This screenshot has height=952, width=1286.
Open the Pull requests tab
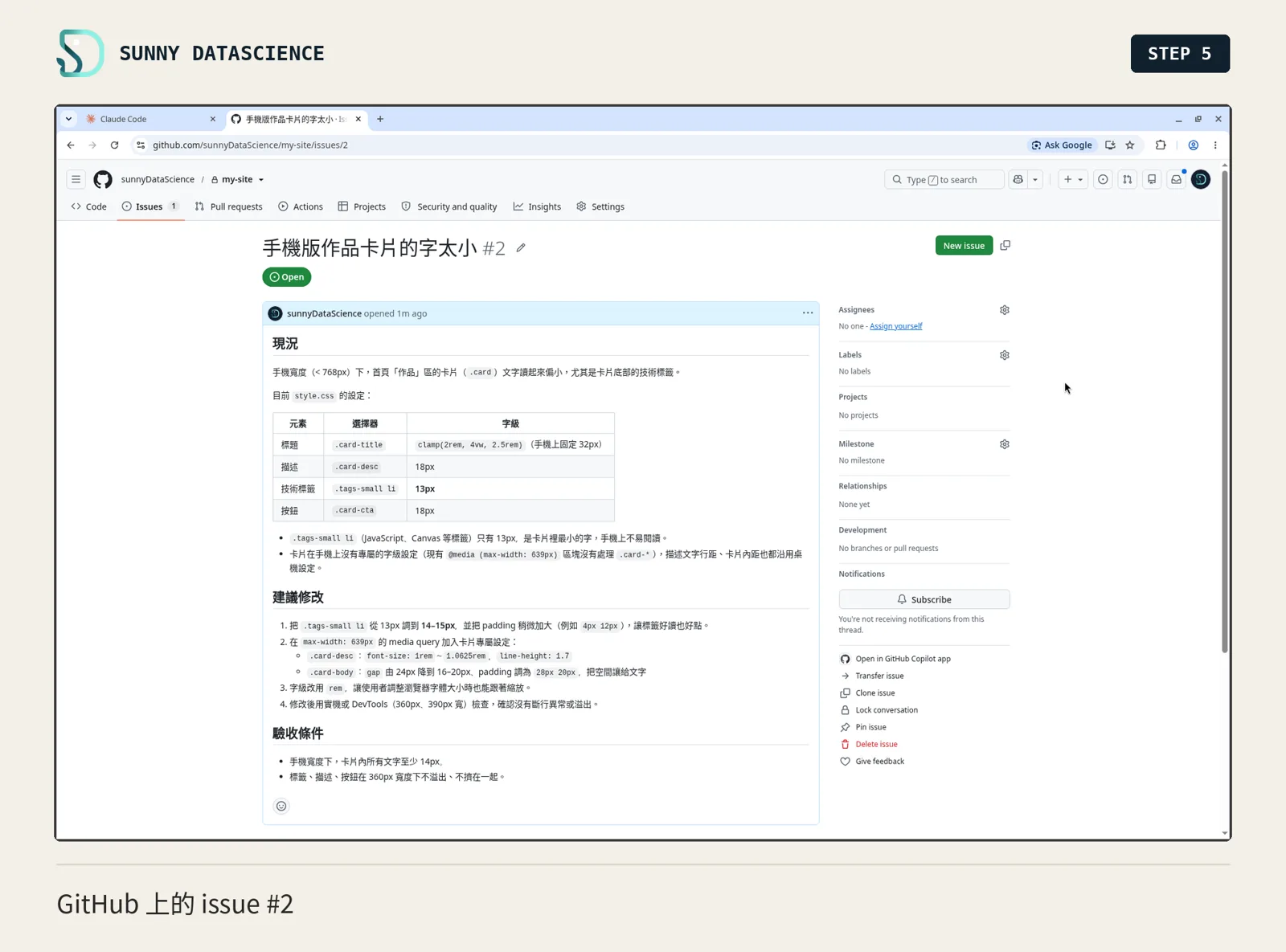coord(229,207)
